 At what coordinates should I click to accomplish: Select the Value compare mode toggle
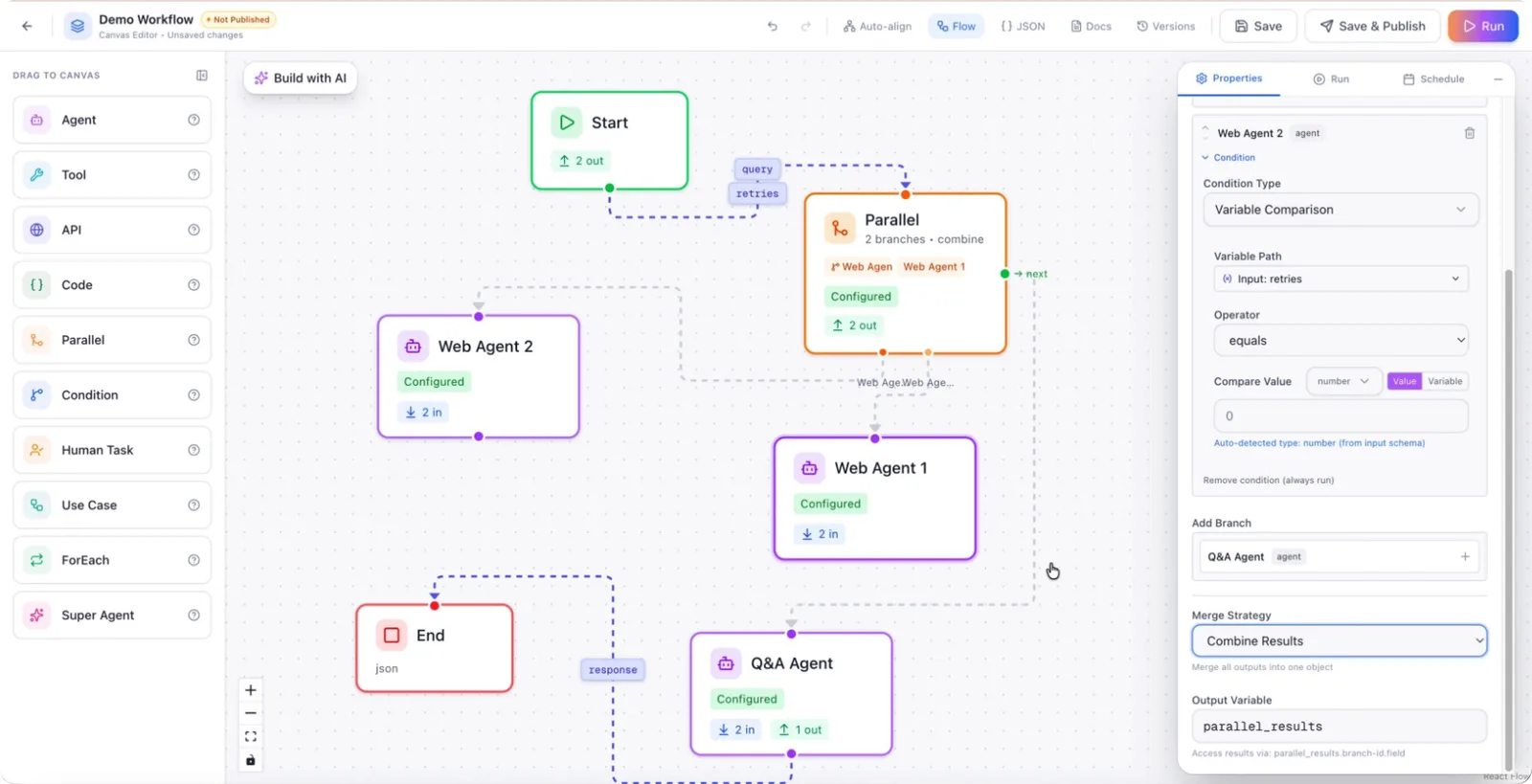point(1405,381)
